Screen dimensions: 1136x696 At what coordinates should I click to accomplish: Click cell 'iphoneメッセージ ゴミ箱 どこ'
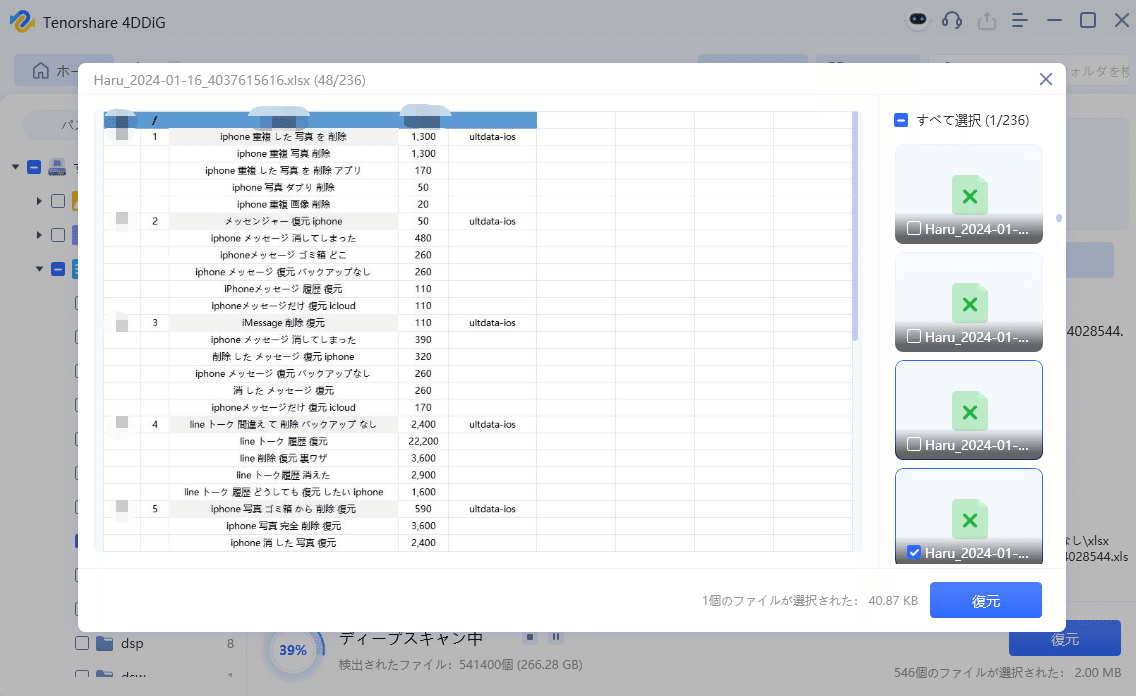click(x=283, y=255)
